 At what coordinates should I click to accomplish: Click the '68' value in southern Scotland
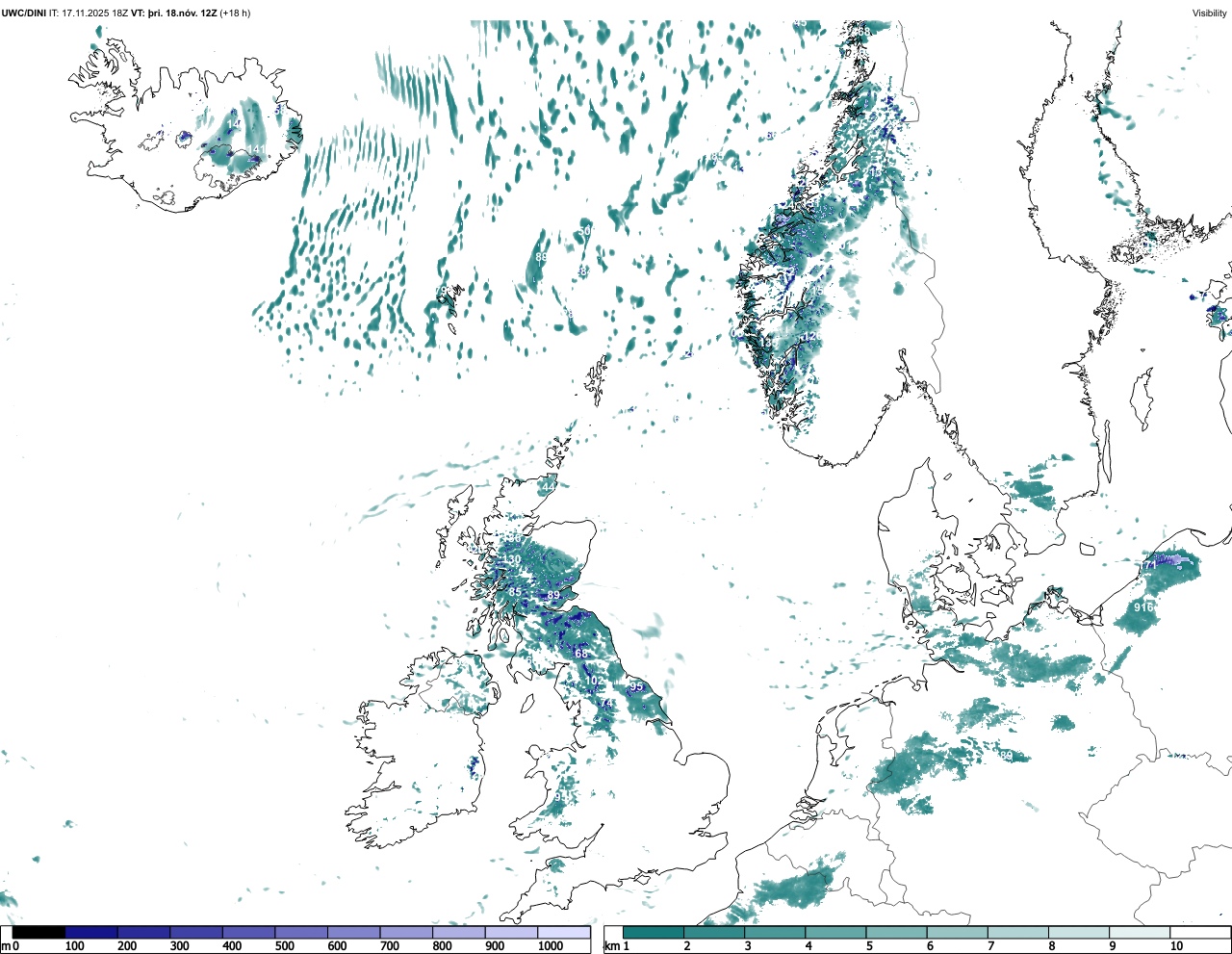coord(581,654)
